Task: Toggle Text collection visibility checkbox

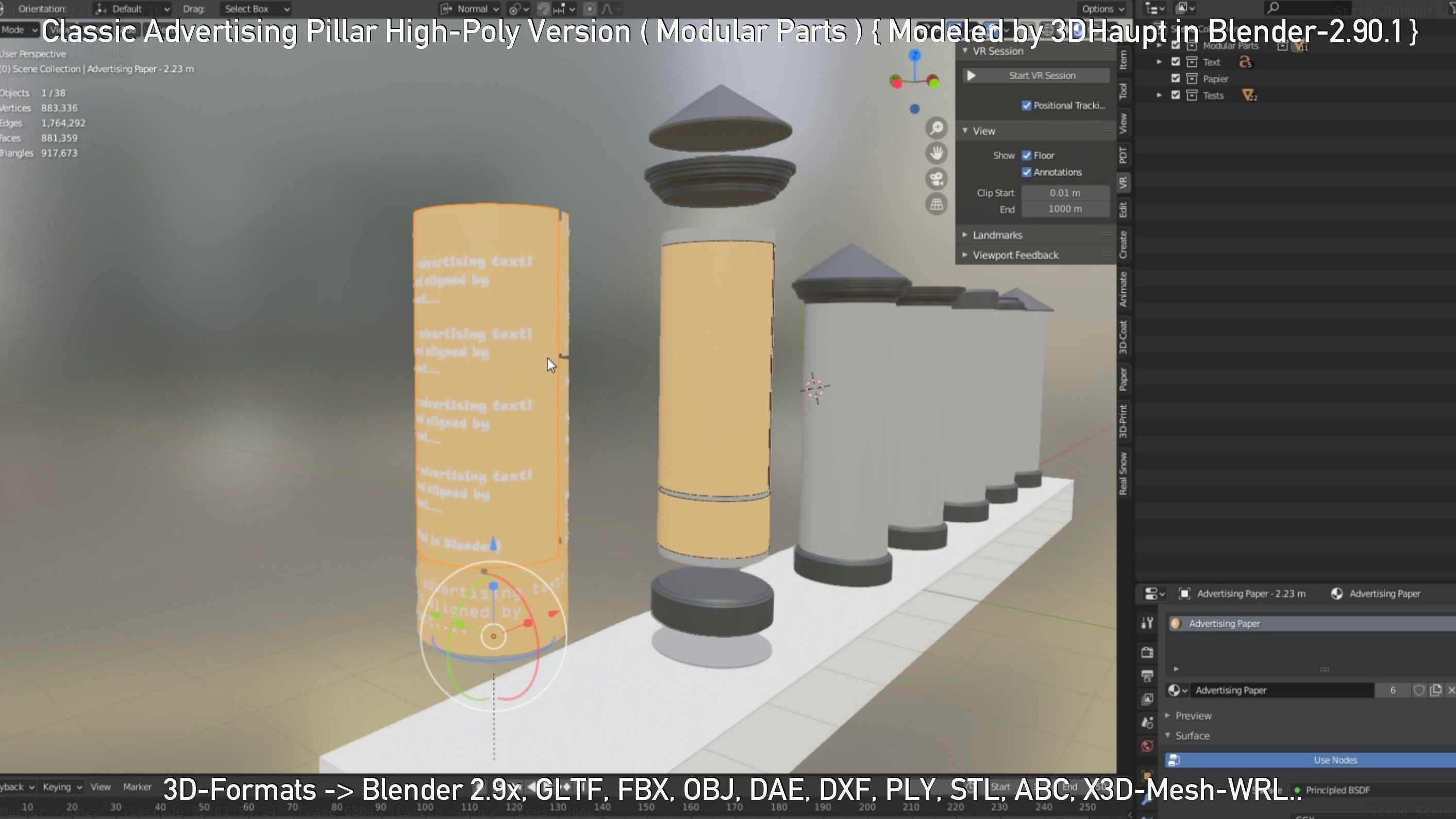Action: [x=1176, y=62]
